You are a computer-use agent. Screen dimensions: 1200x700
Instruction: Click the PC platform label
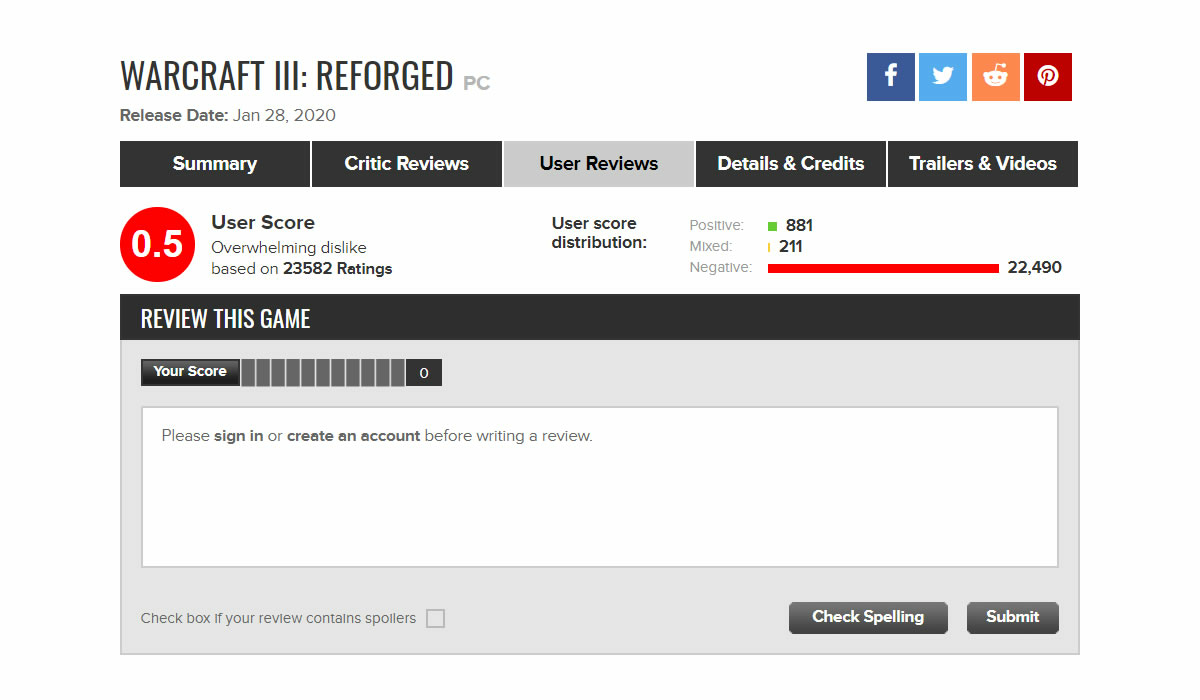coord(476,83)
